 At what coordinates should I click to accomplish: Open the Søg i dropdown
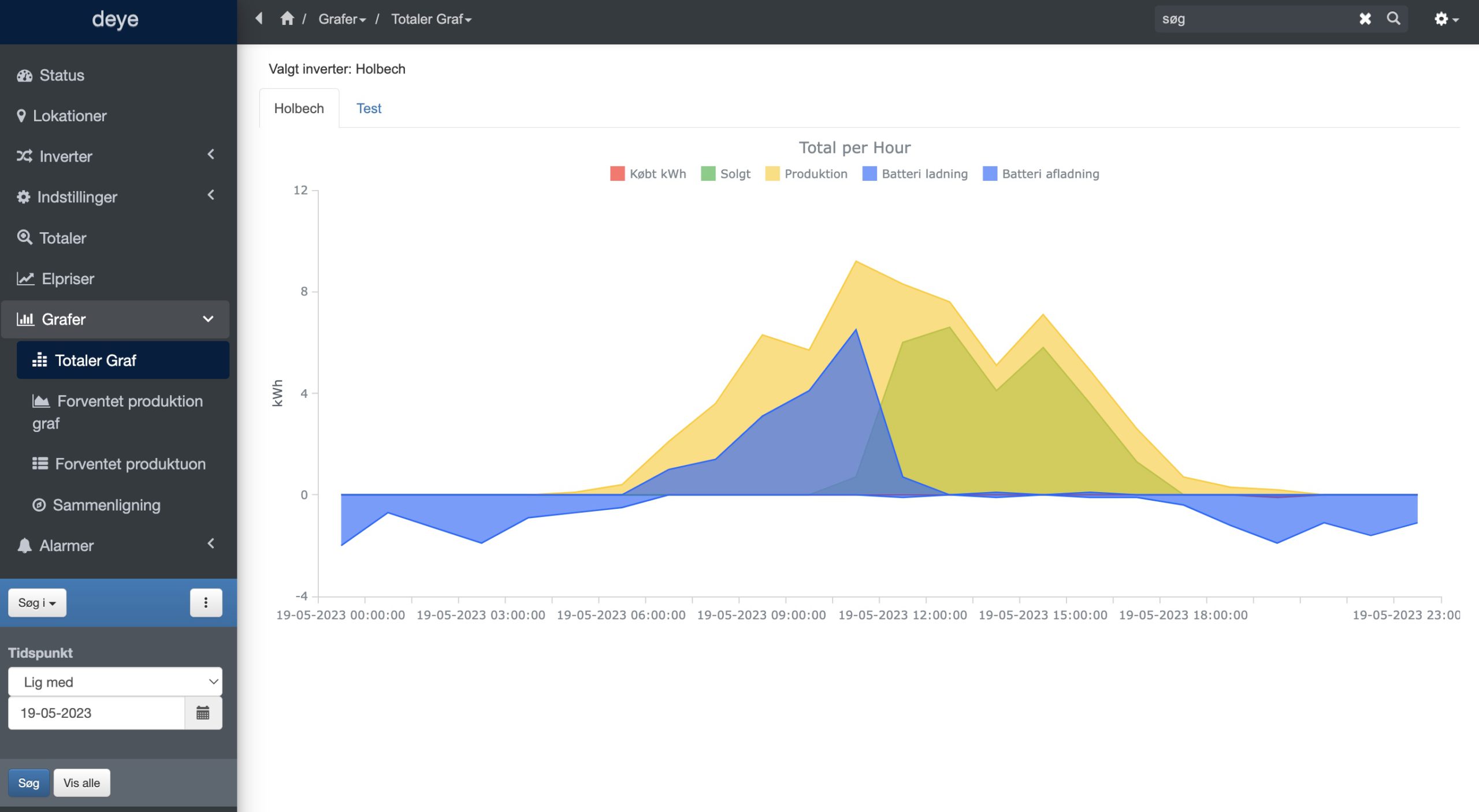(x=37, y=602)
